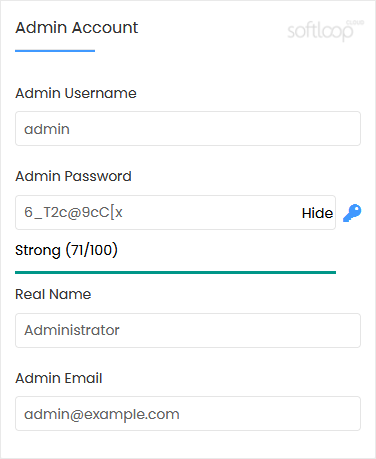Click the green password strength bar
This screenshot has width=376, height=459.
point(175,272)
